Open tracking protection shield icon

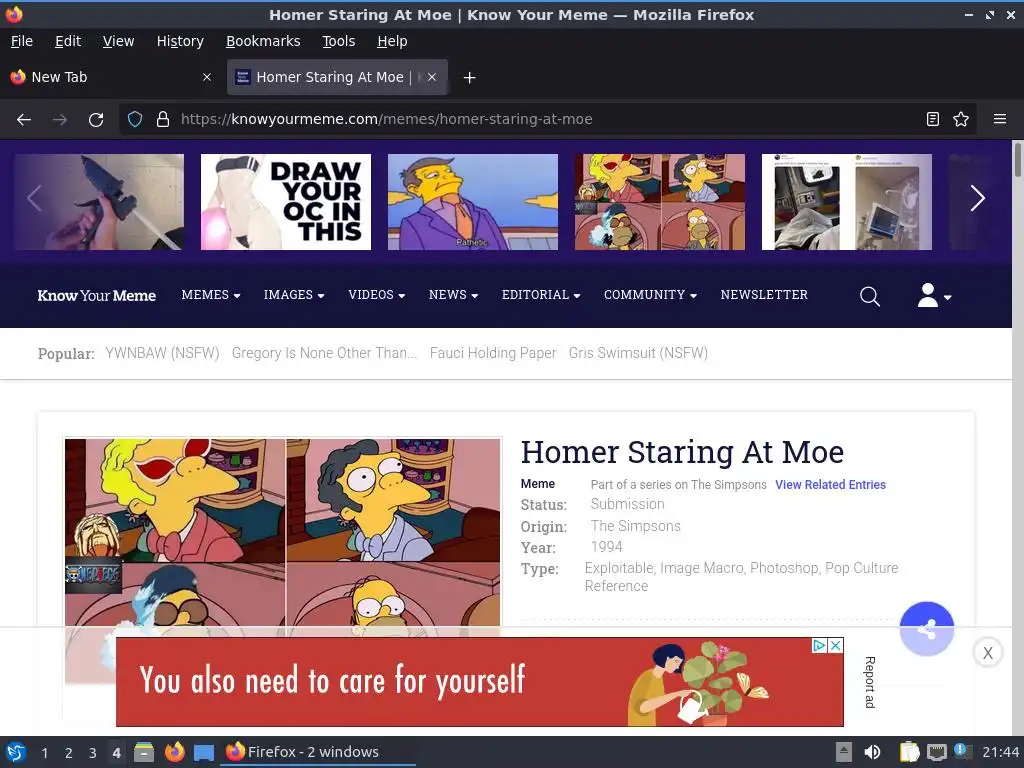click(x=135, y=120)
